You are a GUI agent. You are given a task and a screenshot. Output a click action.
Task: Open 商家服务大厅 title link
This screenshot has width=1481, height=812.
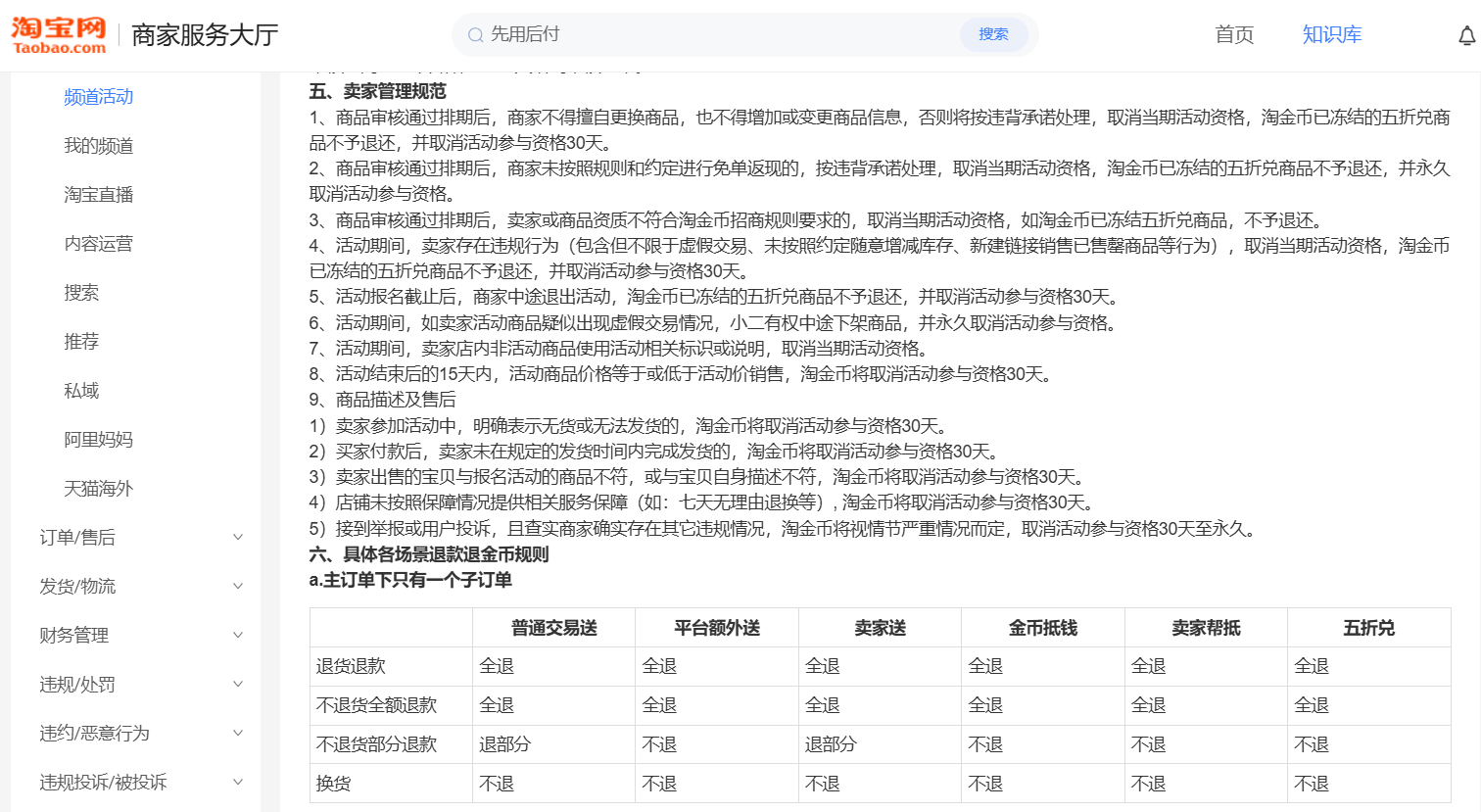coord(205,35)
